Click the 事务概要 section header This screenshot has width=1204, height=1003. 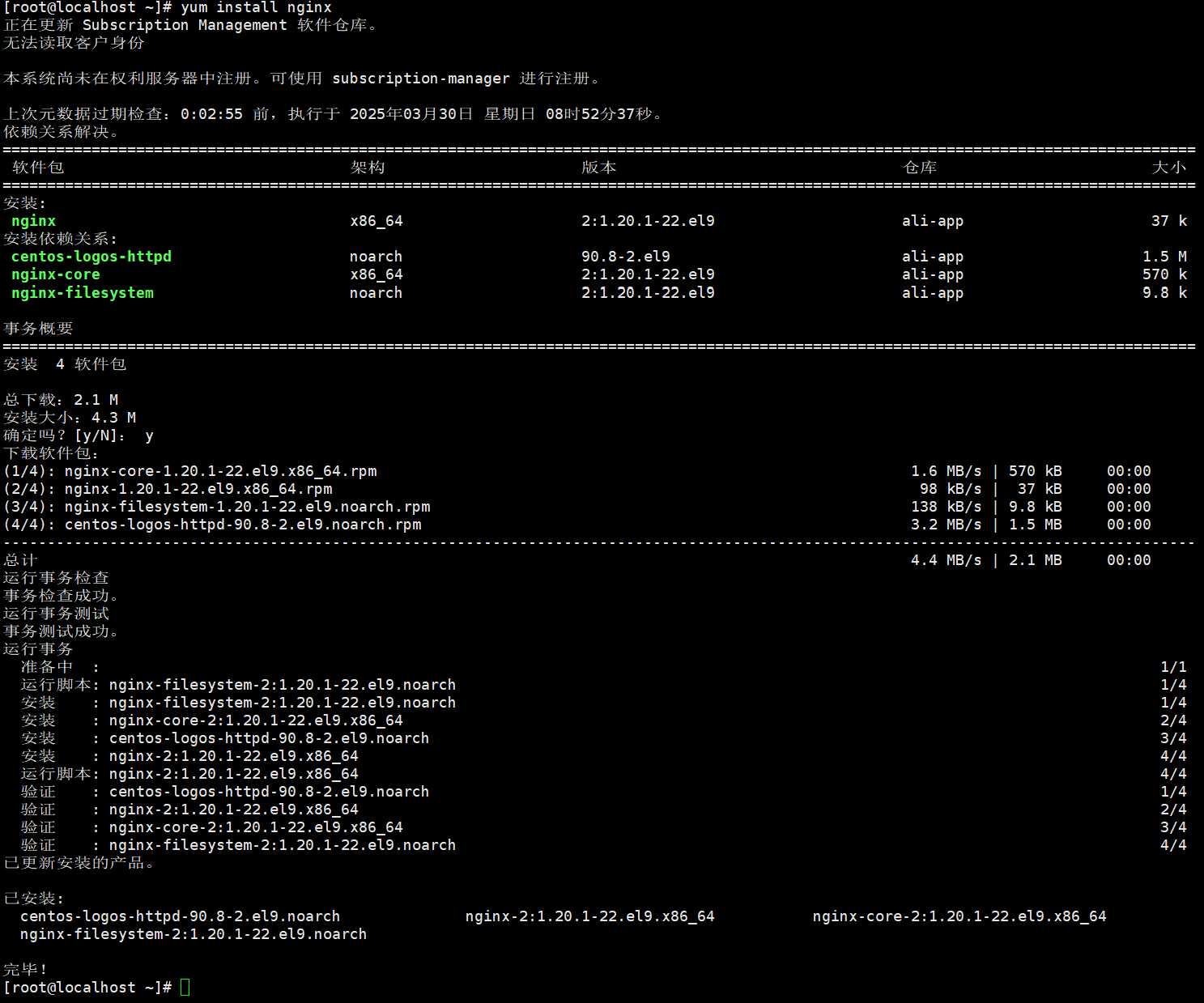[x=39, y=328]
